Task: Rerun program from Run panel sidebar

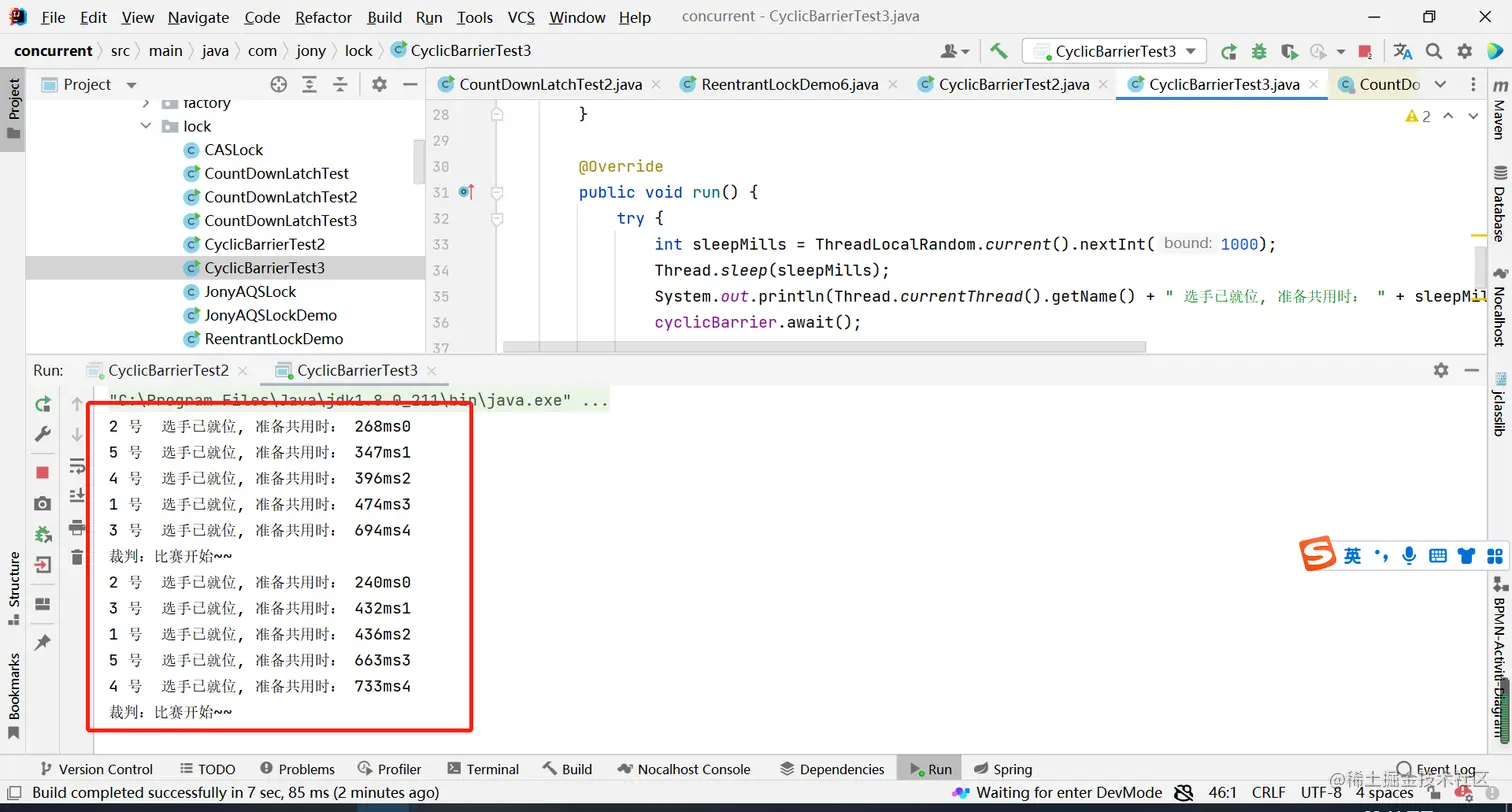Action: [x=42, y=404]
